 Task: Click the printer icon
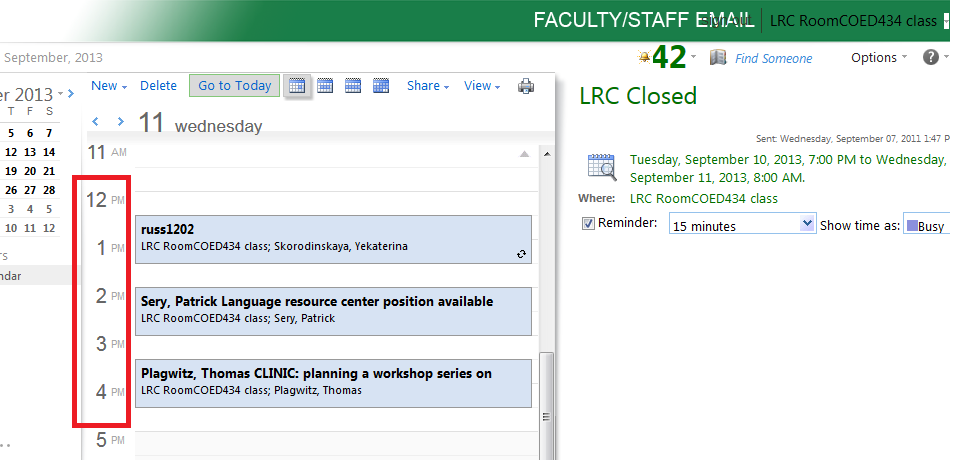click(x=526, y=86)
